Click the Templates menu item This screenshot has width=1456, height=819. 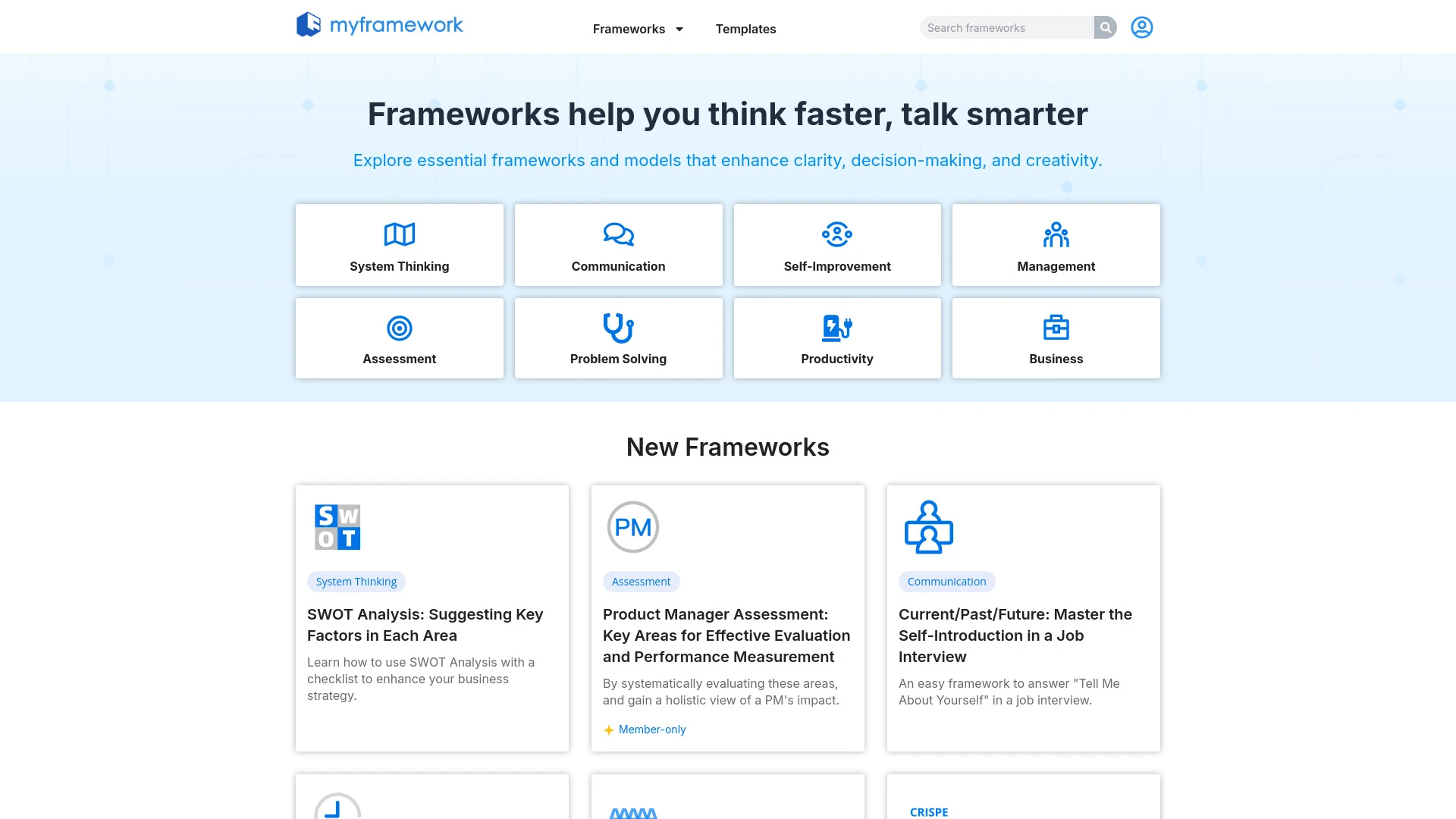point(745,28)
